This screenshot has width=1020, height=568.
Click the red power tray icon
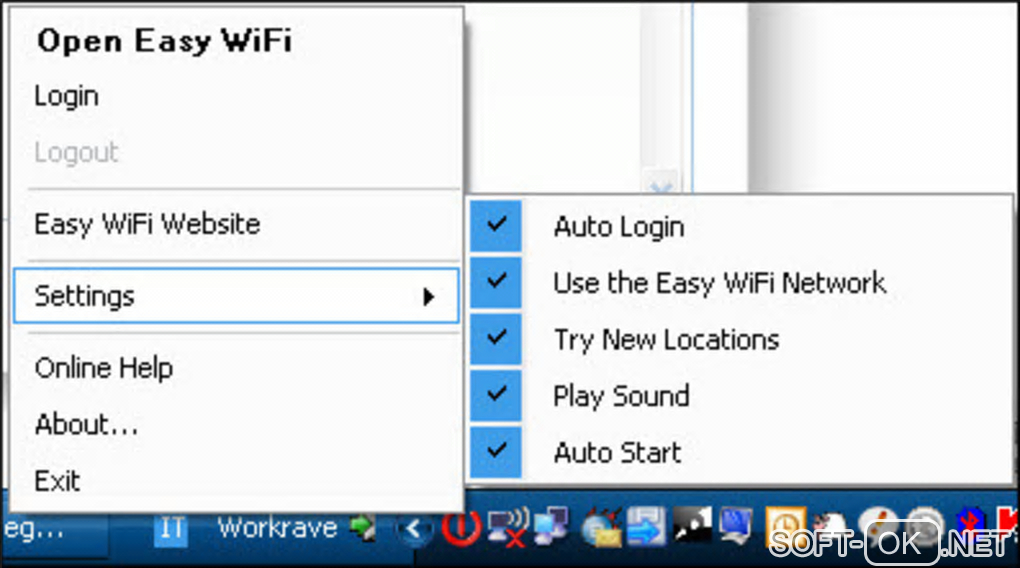coord(461,528)
